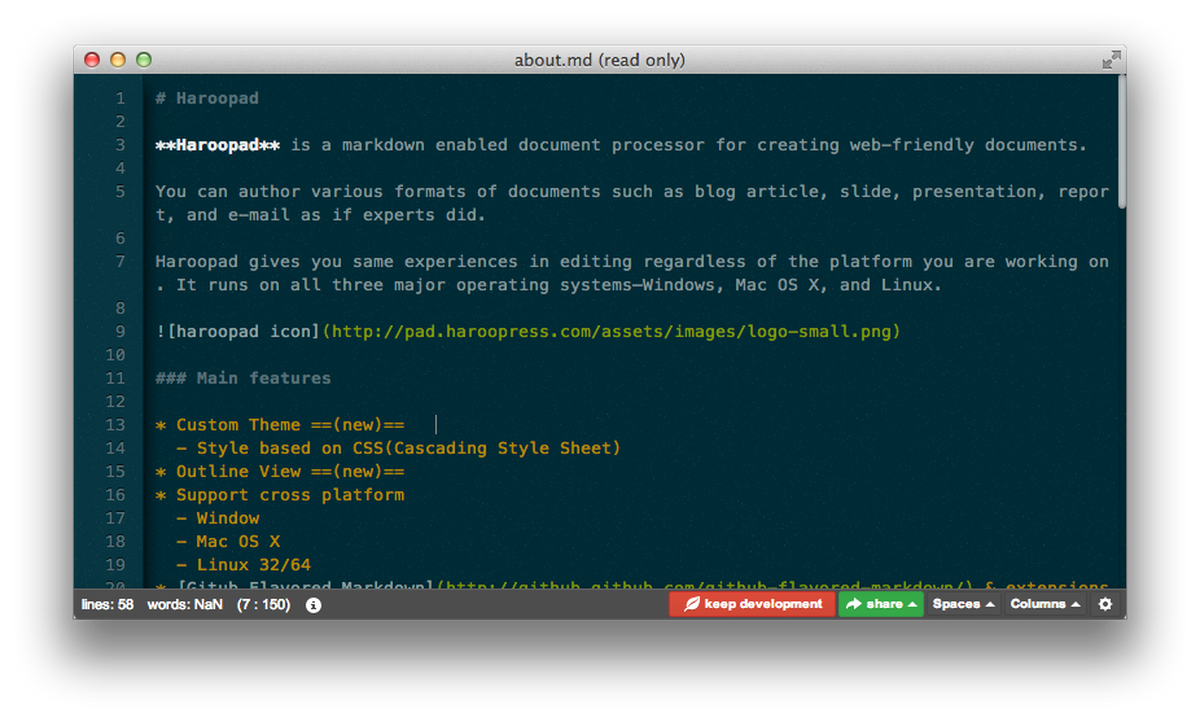The width and height of the screenshot is (1200, 722).
Task: Click the logo-small.png image URL on line 9
Action: pos(611,331)
